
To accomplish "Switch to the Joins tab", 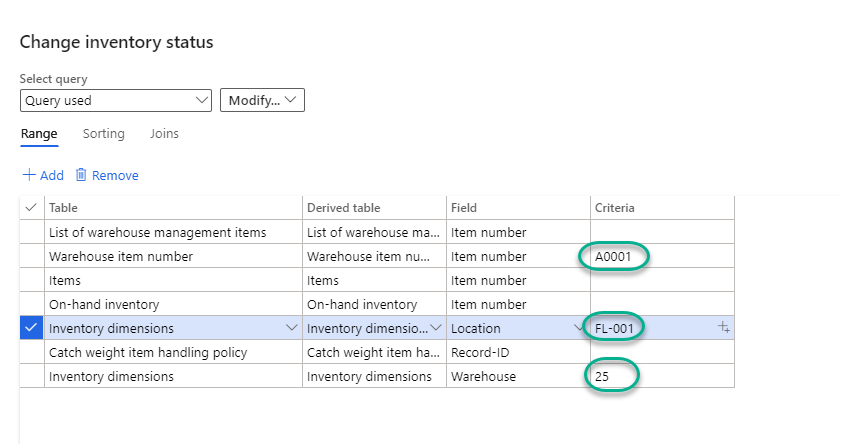I will pyautogui.click(x=164, y=133).
